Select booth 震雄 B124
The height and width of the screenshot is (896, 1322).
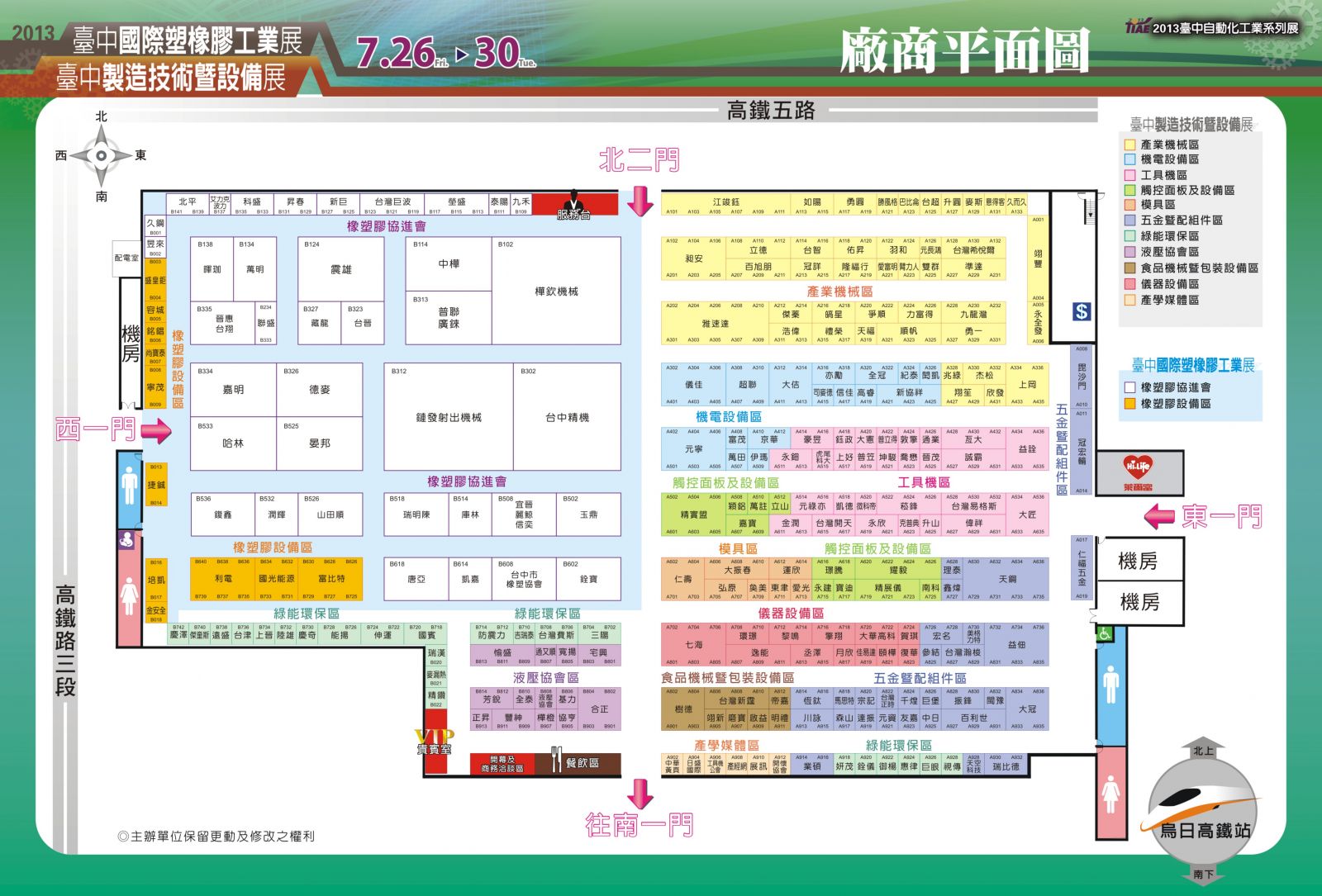[x=341, y=269]
